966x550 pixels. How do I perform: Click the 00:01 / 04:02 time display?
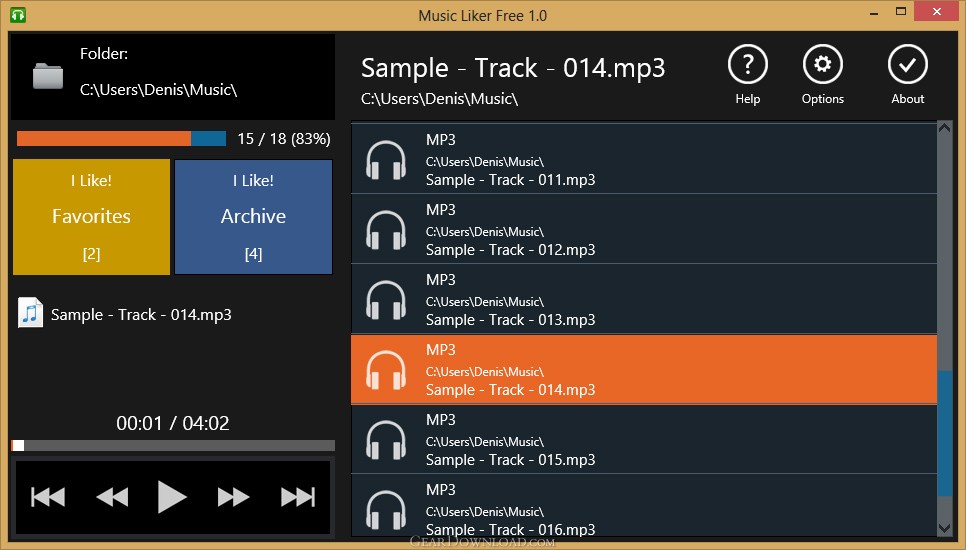click(x=172, y=423)
